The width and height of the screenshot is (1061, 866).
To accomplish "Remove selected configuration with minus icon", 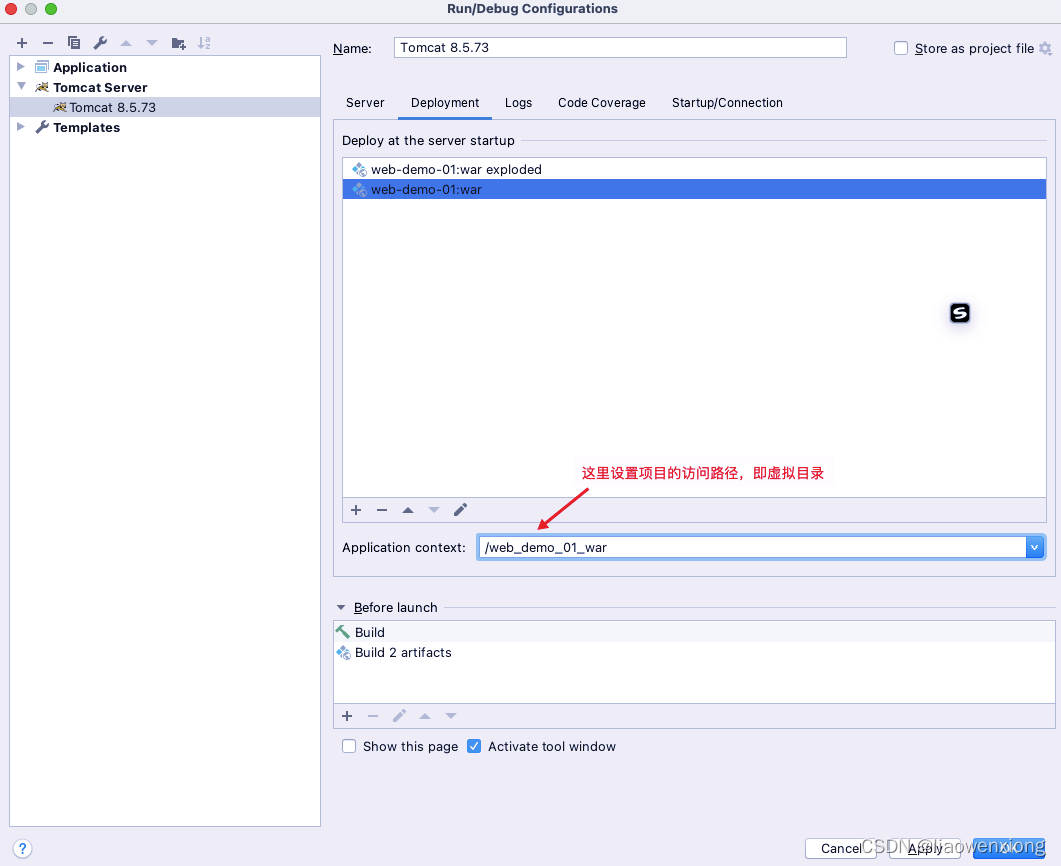I will coord(47,43).
